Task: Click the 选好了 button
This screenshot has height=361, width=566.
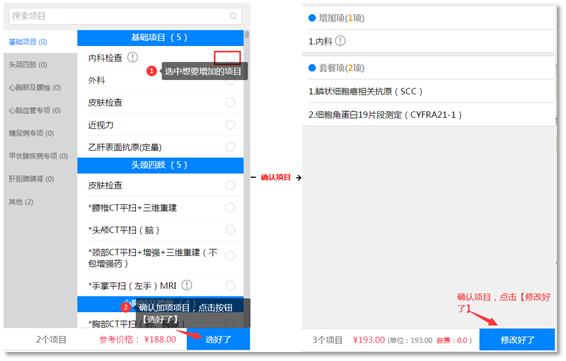Action: [218, 339]
